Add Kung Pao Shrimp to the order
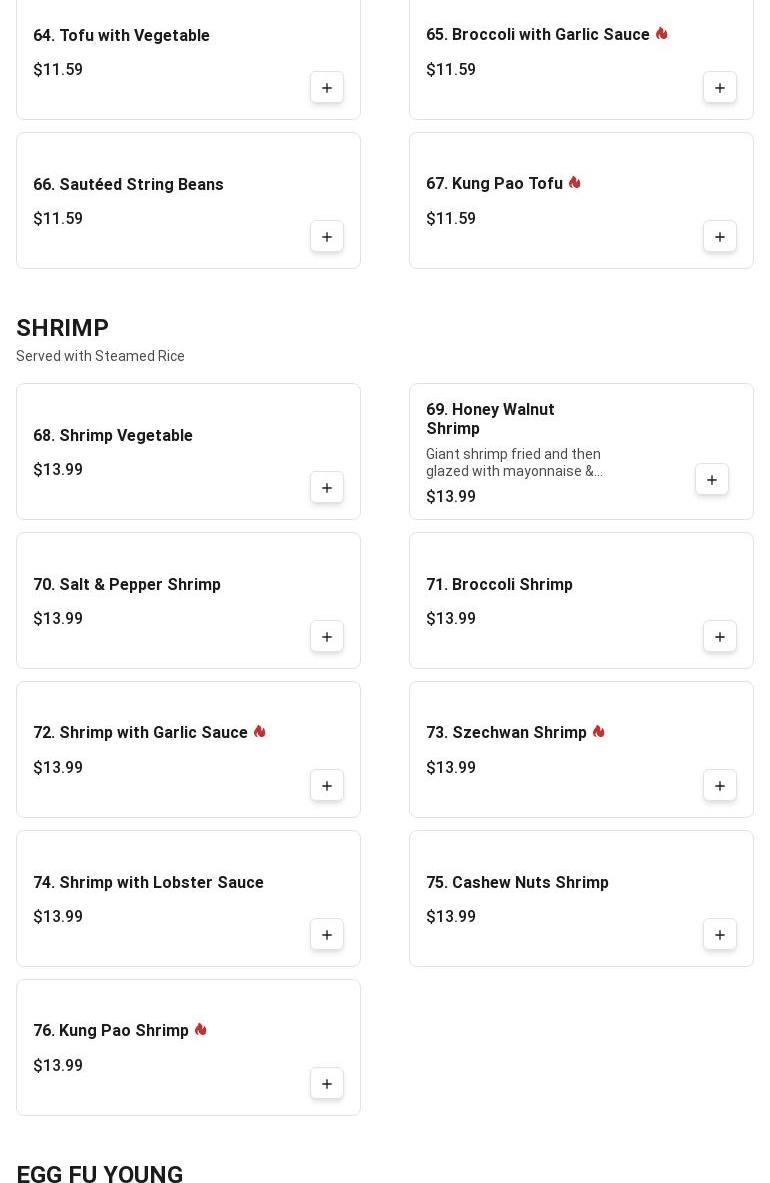Screen dimensions: 770x1183 click(x=327, y=1084)
